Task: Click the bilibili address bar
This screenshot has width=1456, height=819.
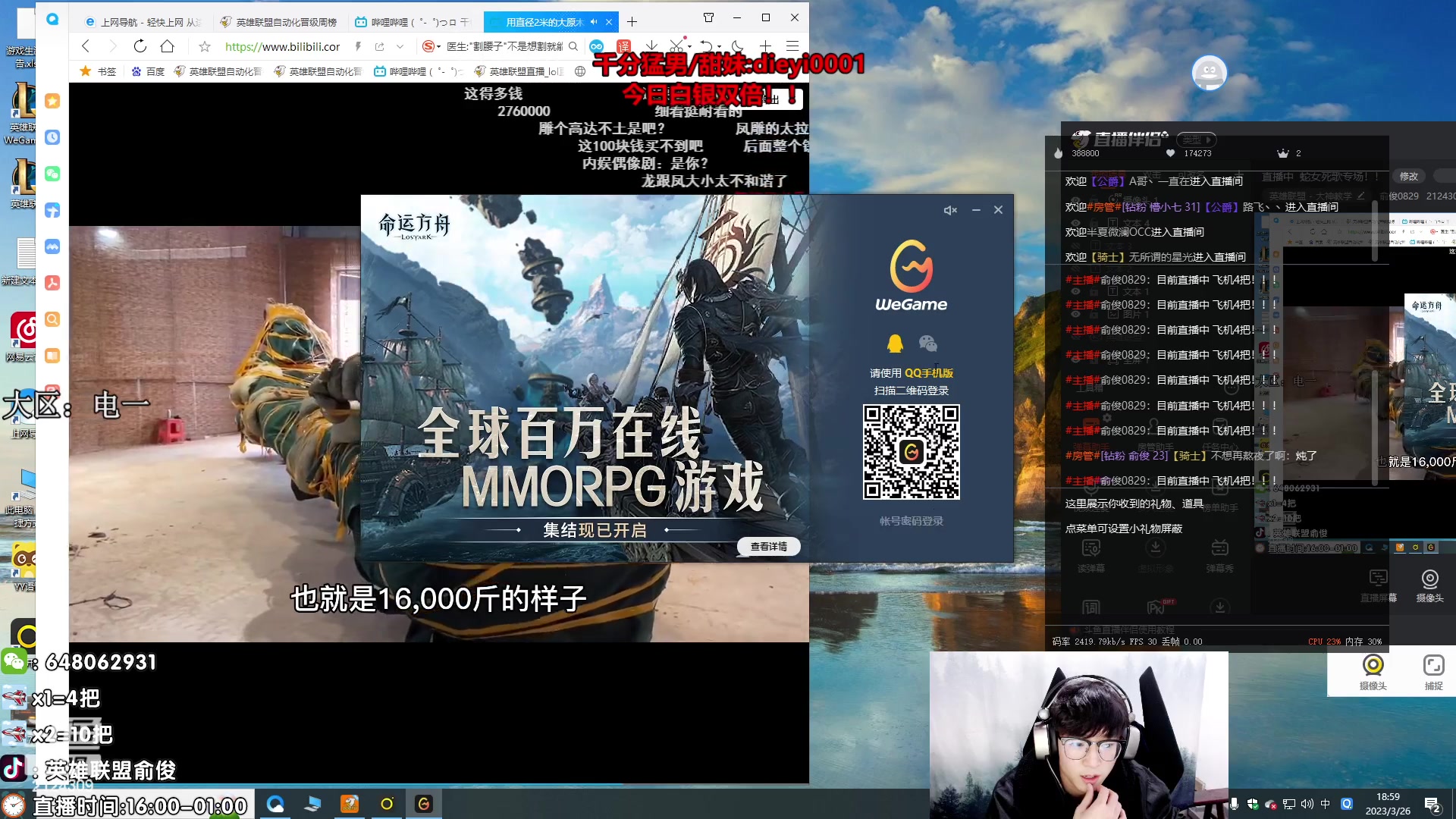Action: 282,46
